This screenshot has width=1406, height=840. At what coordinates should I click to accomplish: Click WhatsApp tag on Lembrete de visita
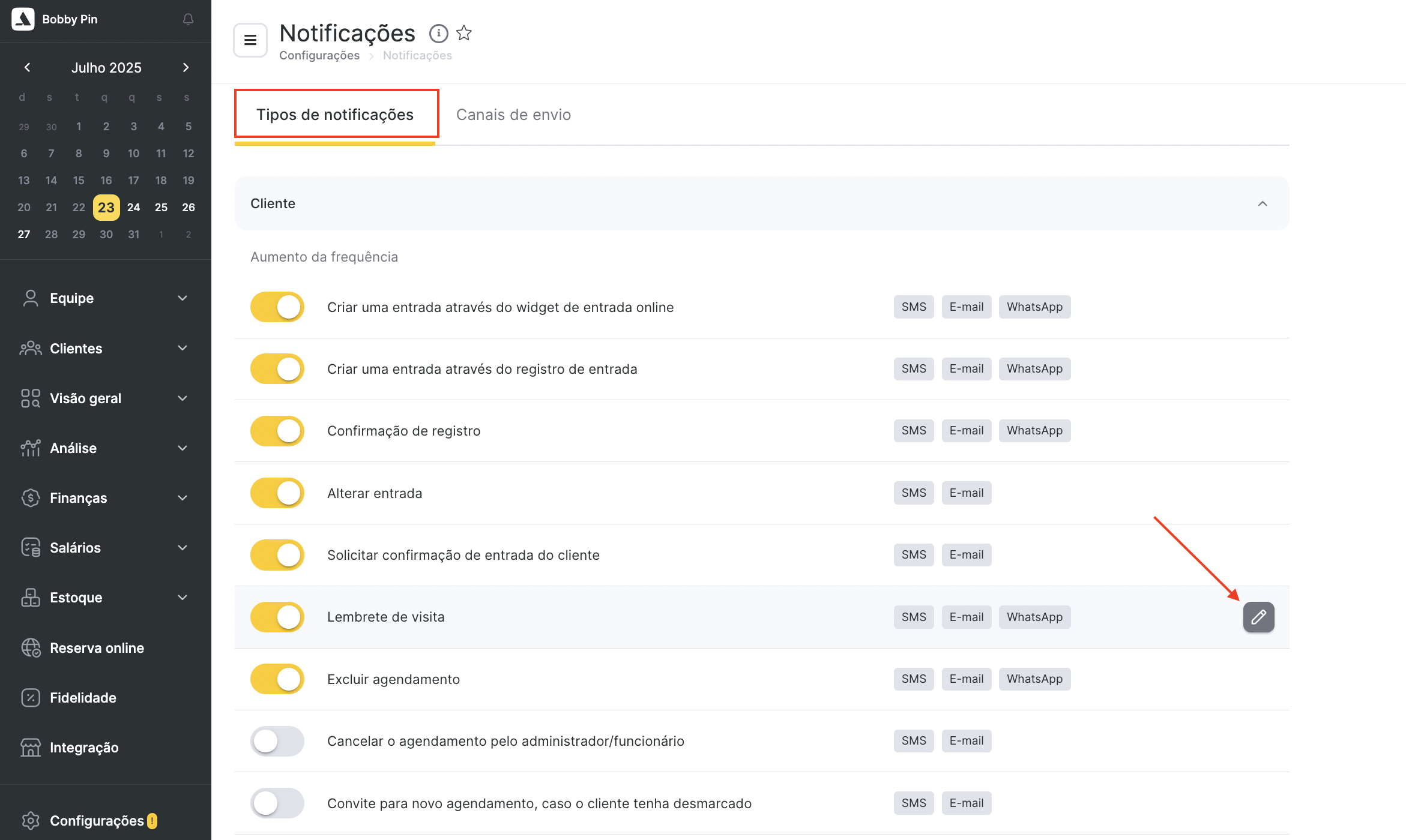click(x=1034, y=617)
